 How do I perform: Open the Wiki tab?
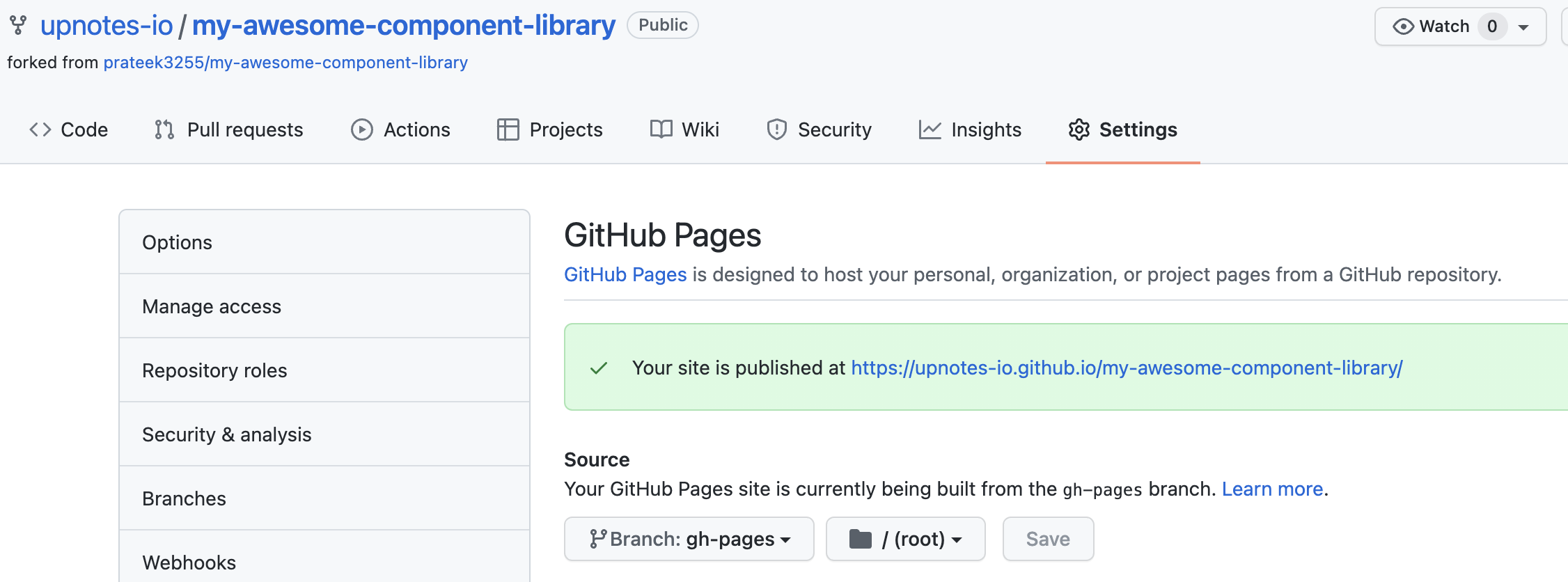click(684, 129)
